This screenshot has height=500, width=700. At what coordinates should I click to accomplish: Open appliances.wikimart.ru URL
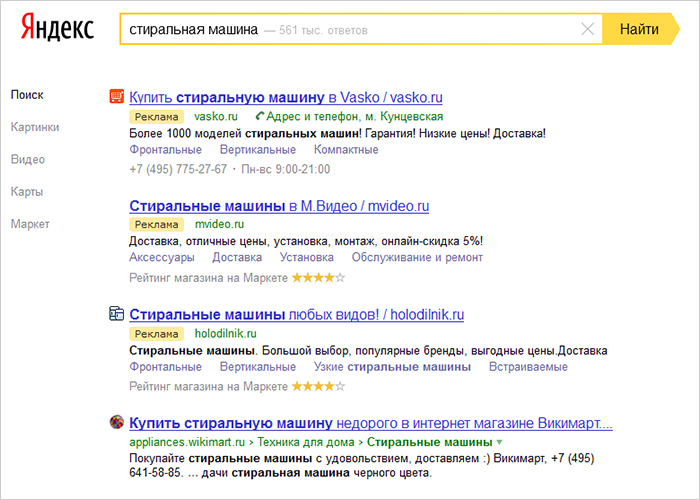click(187, 442)
